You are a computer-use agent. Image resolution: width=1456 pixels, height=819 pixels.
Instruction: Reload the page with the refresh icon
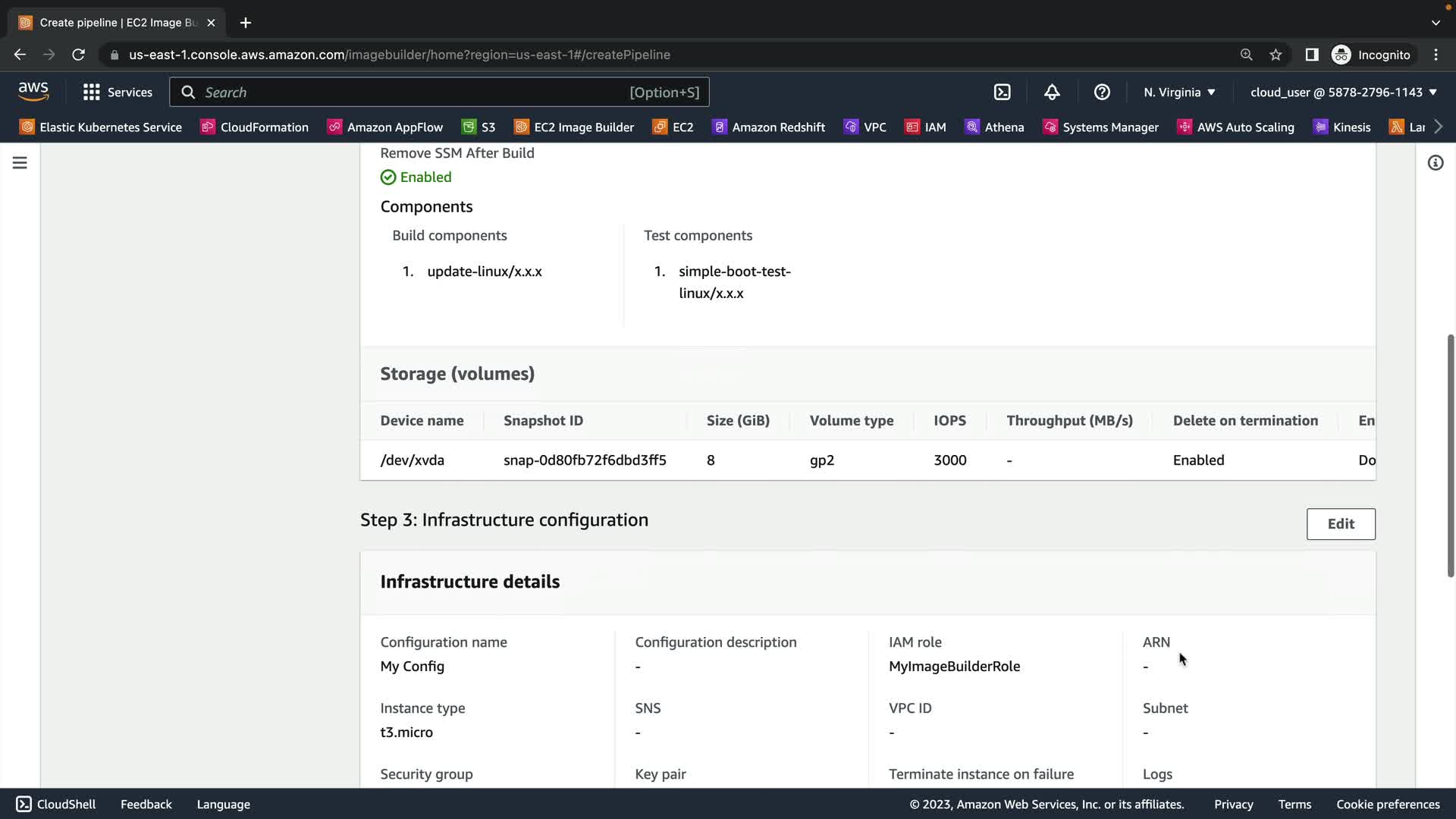(x=78, y=55)
